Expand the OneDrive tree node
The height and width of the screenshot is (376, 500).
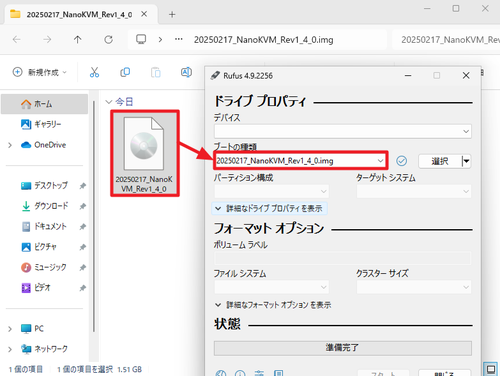(10, 145)
